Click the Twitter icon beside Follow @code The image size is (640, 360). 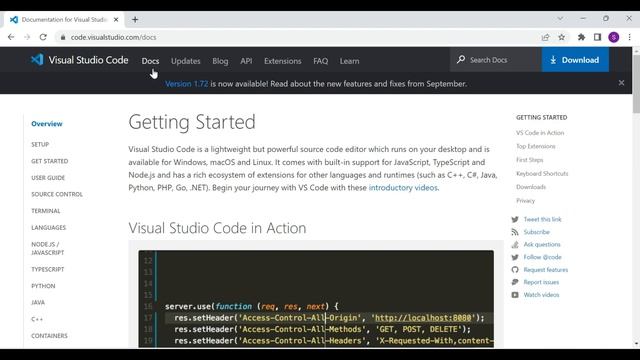pyautogui.click(x=515, y=257)
